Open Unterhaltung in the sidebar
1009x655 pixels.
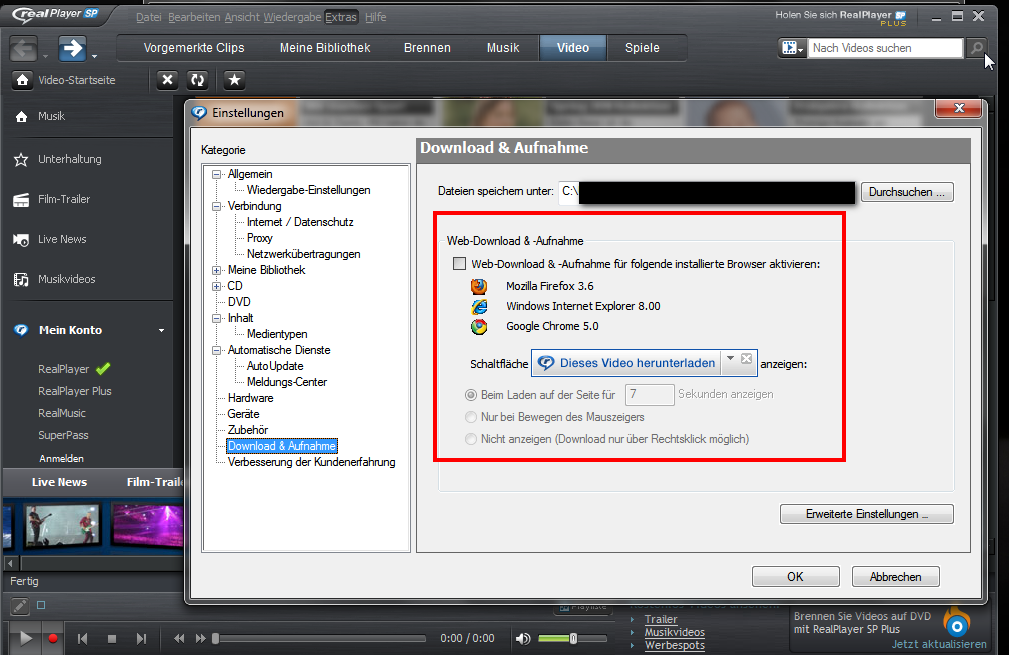click(69, 159)
